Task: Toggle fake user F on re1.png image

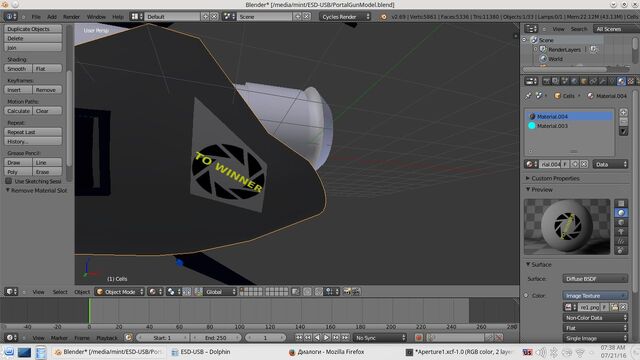Action: (x=604, y=307)
